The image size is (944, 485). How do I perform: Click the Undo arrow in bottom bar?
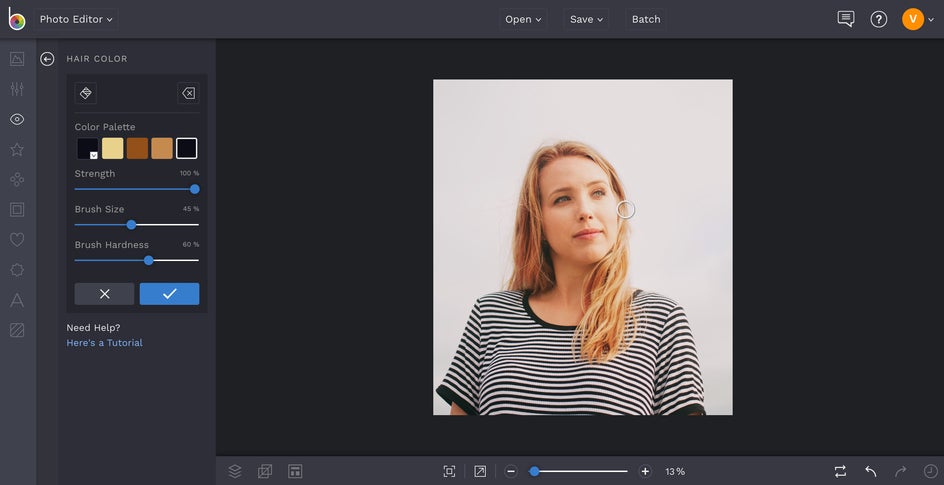tap(870, 471)
